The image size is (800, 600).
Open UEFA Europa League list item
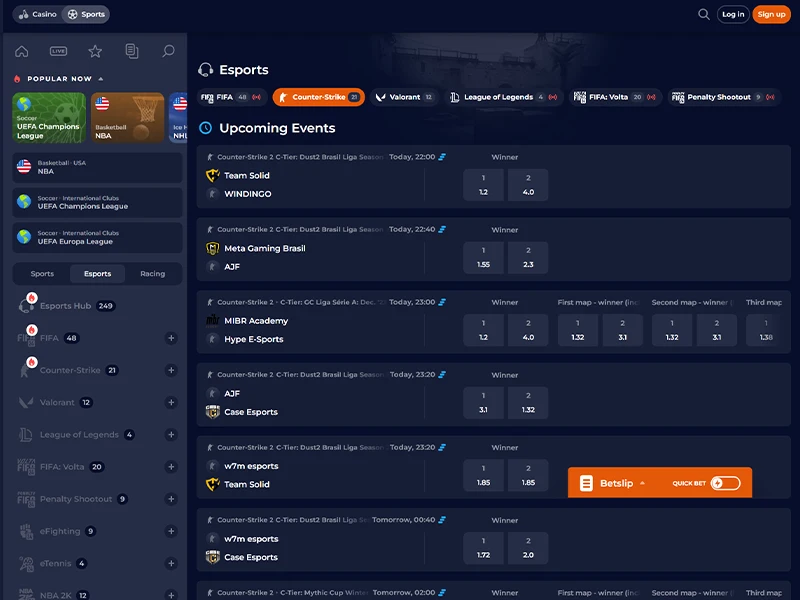click(x=97, y=237)
